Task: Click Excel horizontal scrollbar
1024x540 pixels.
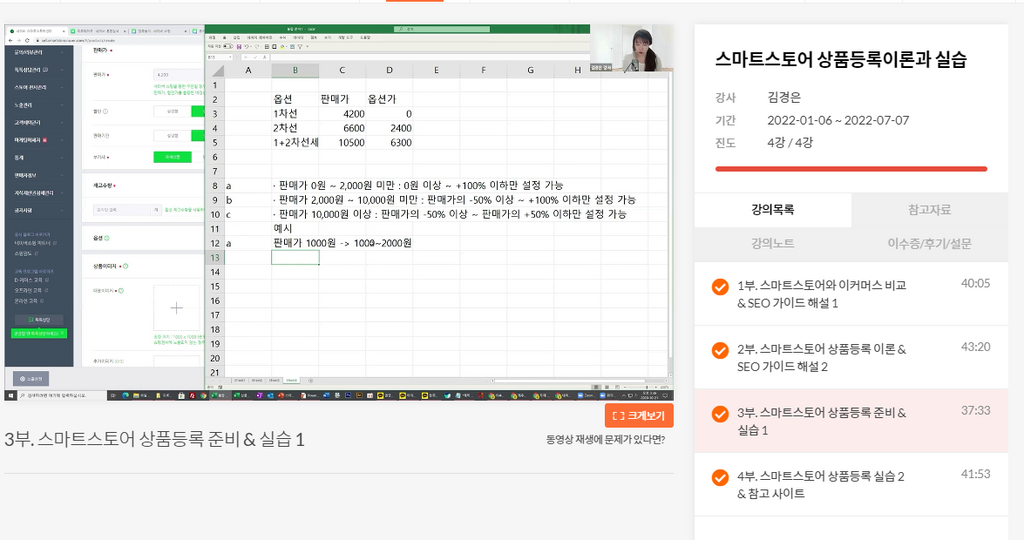Action: [569, 381]
